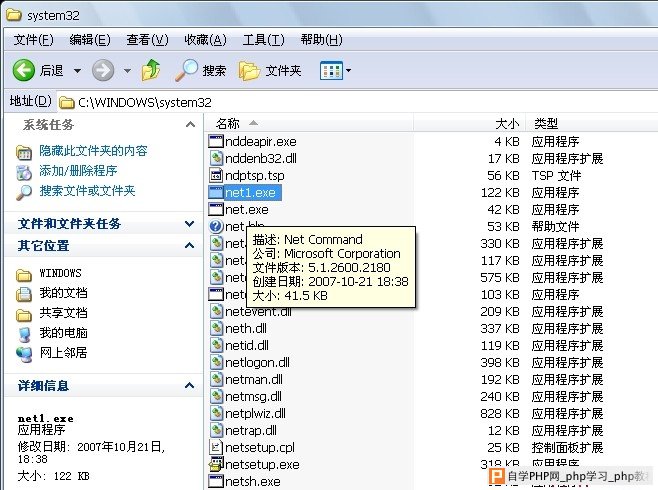Screen dimensions: 658x490
Task: Click 添加/删除程序 link
Action: tap(78, 171)
